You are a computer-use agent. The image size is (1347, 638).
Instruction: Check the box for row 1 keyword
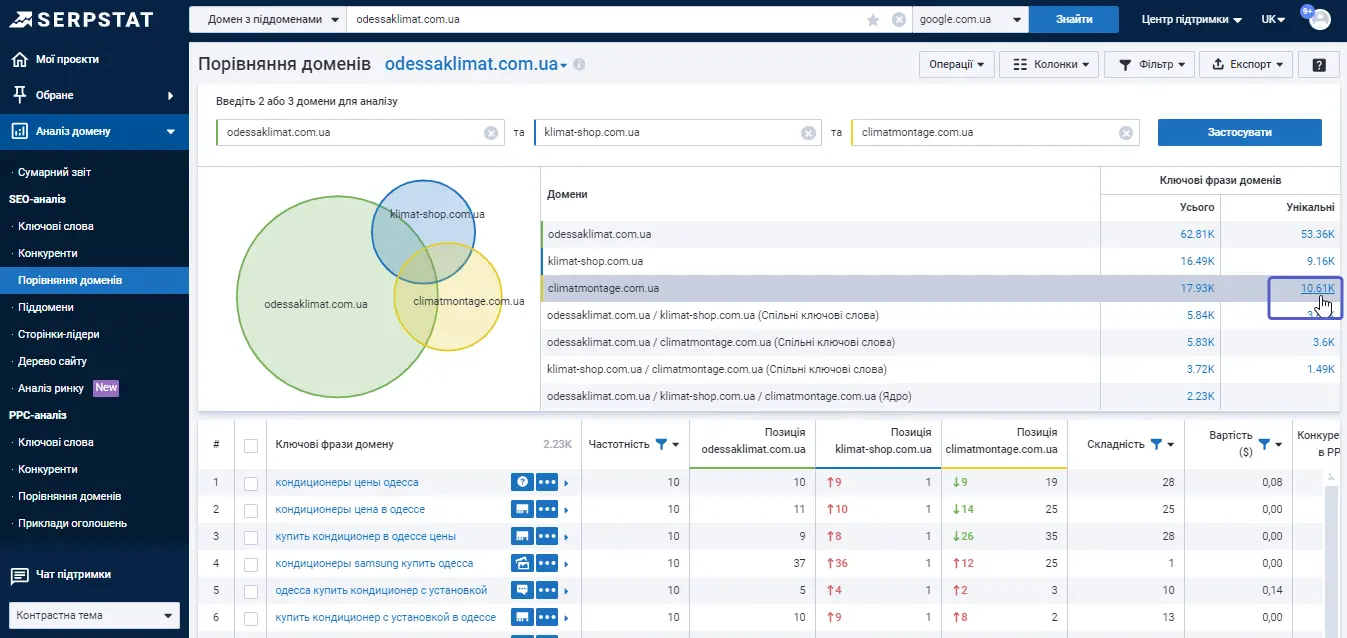(x=251, y=483)
